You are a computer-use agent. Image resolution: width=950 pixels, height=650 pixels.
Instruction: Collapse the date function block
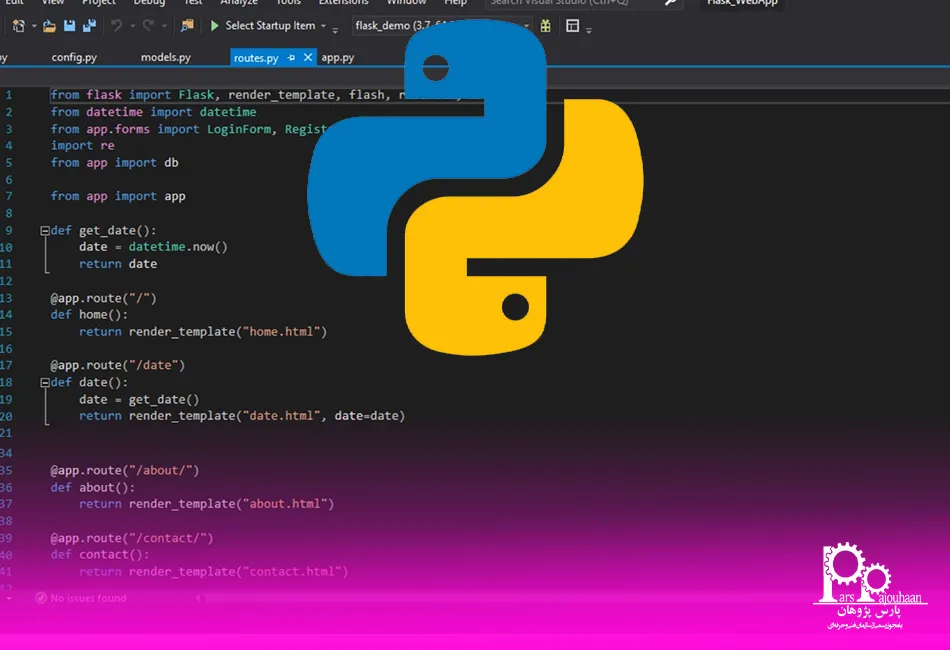click(45, 382)
